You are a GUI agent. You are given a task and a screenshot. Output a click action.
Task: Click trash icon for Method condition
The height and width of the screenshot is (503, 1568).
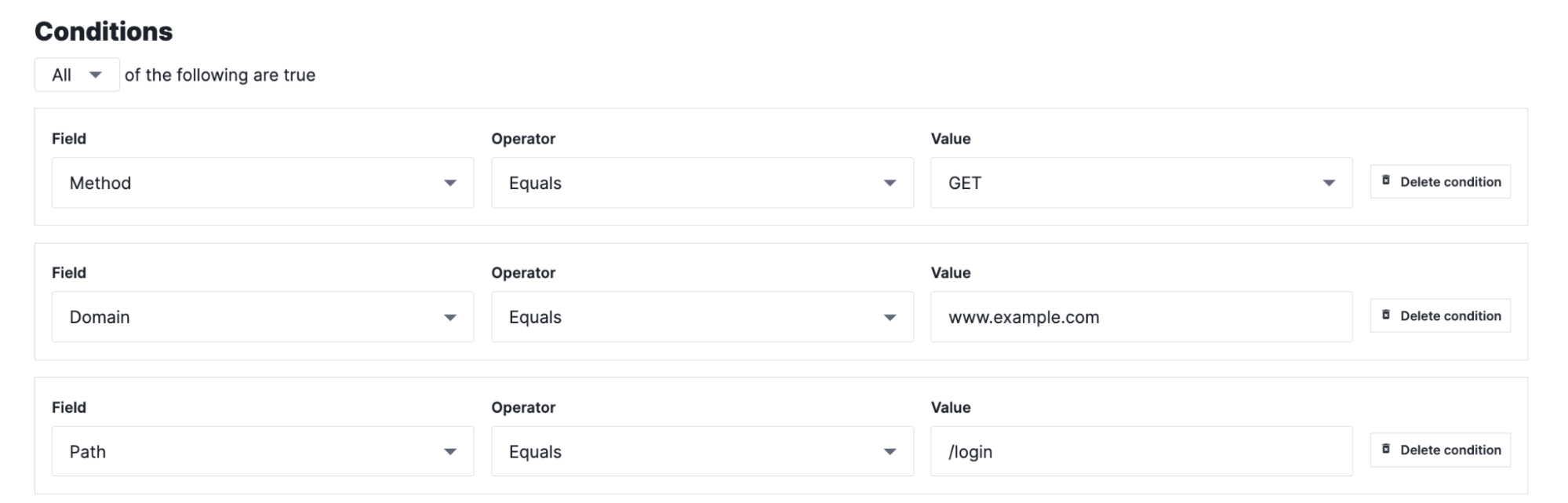tap(1386, 180)
